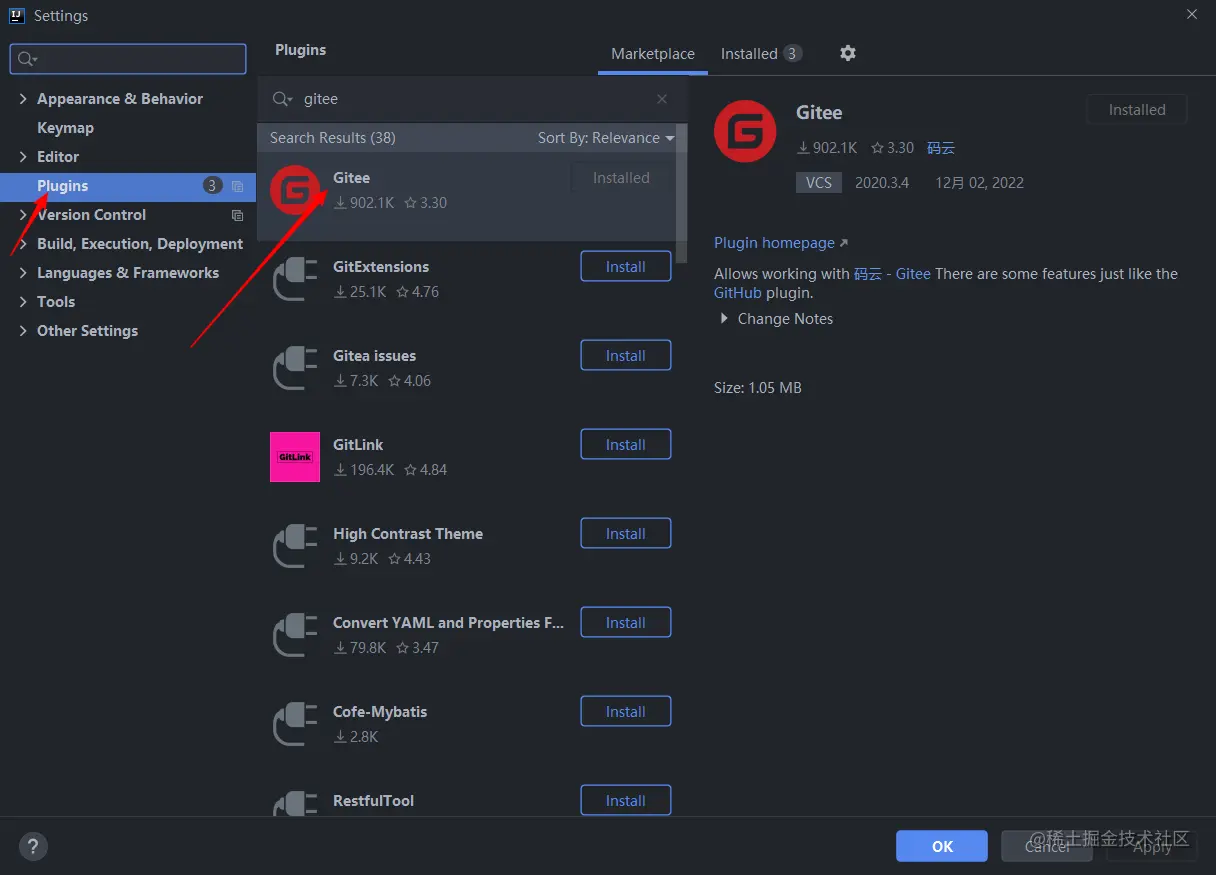Click the Size: 1.05 MB text
The width and height of the screenshot is (1216, 875).
pyautogui.click(x=758, y=388)
